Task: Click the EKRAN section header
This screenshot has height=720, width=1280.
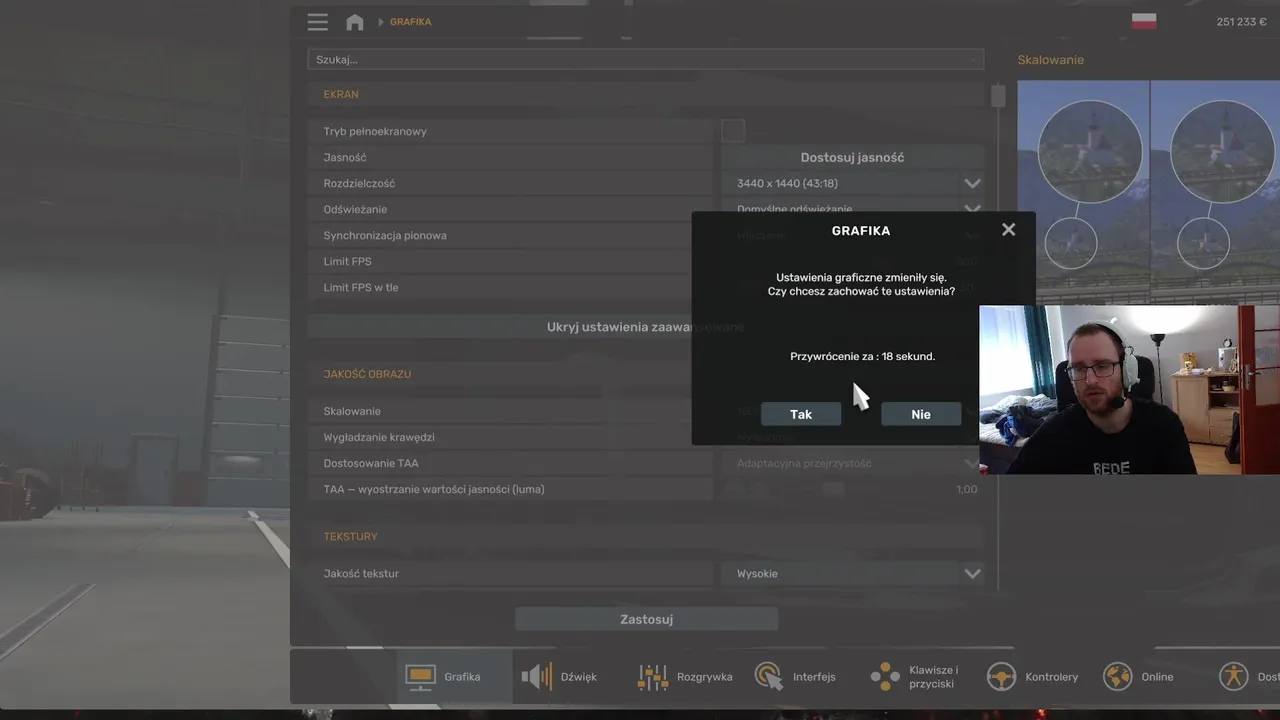Action: pyautogui.click(x=341, y=94)
